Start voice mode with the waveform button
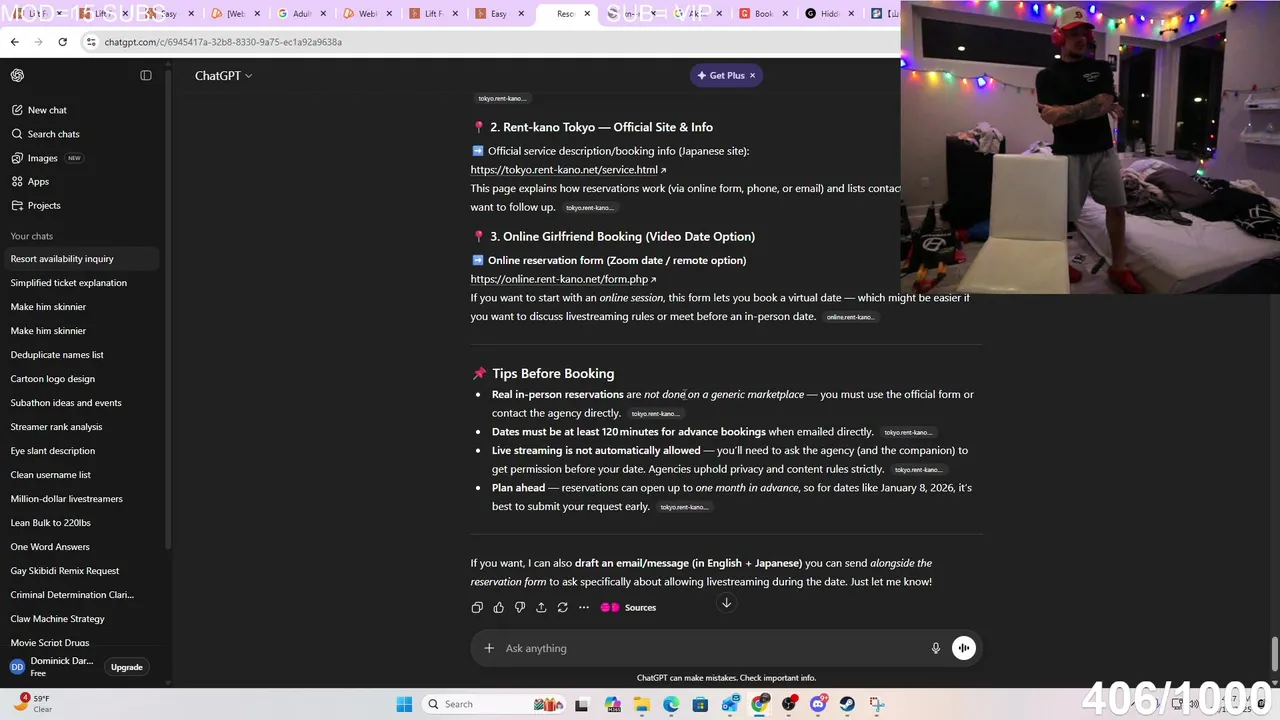1280x720 pixels. pos(963,648)
